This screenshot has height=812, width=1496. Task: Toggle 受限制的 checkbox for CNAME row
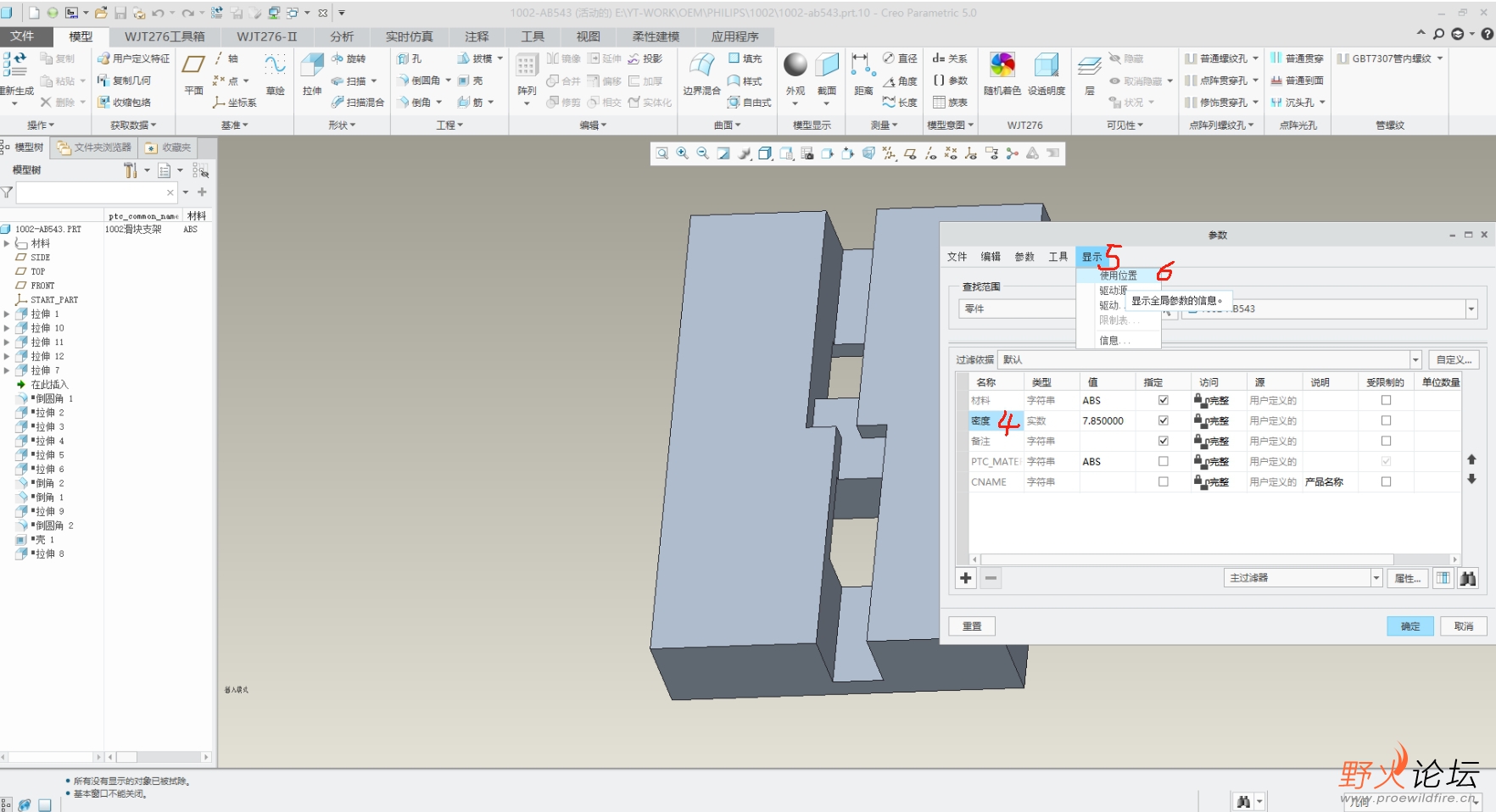(x=1386, y=481)
